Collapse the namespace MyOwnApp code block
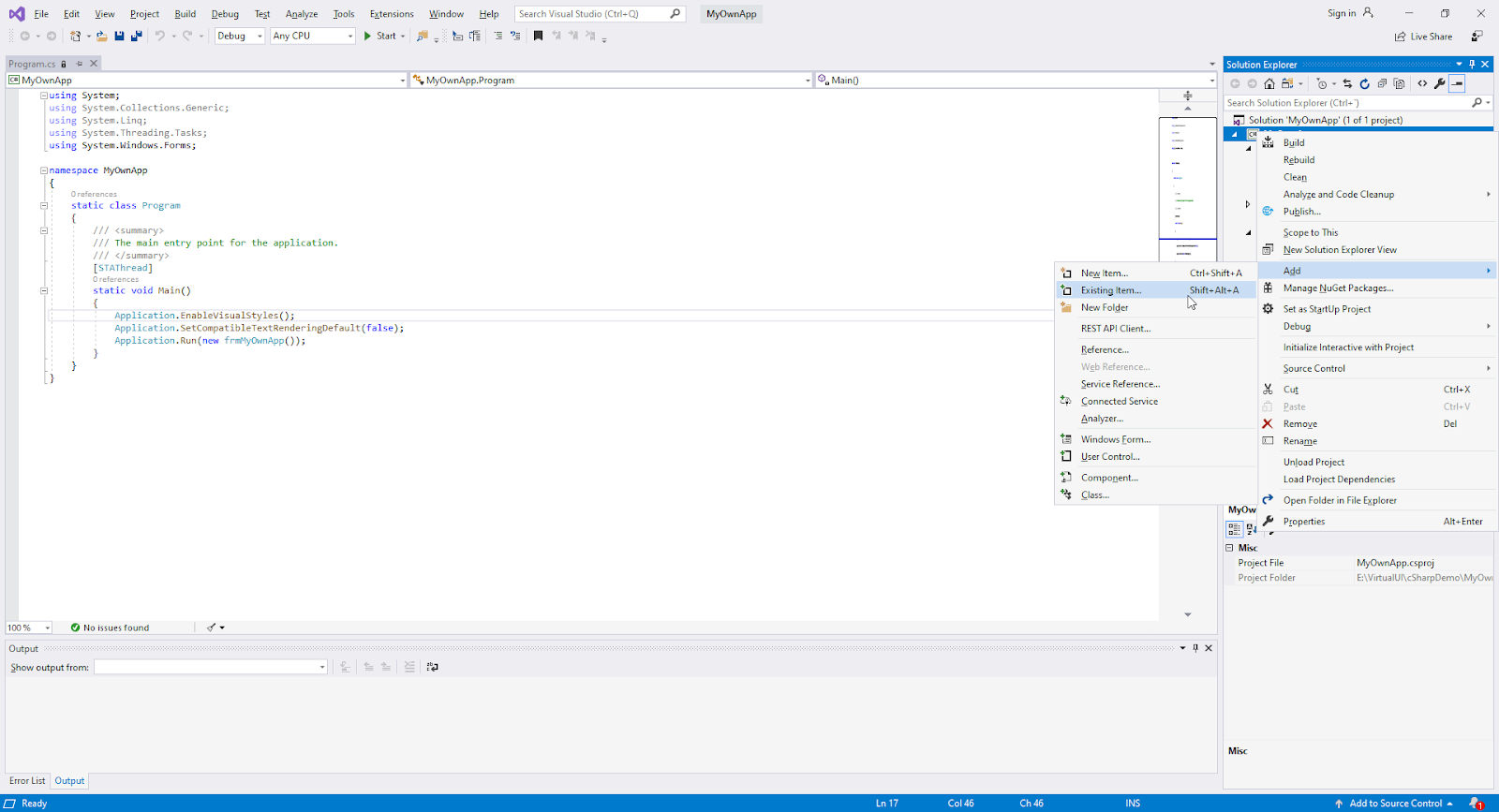 pyautogui.click(x=43, y=170)
